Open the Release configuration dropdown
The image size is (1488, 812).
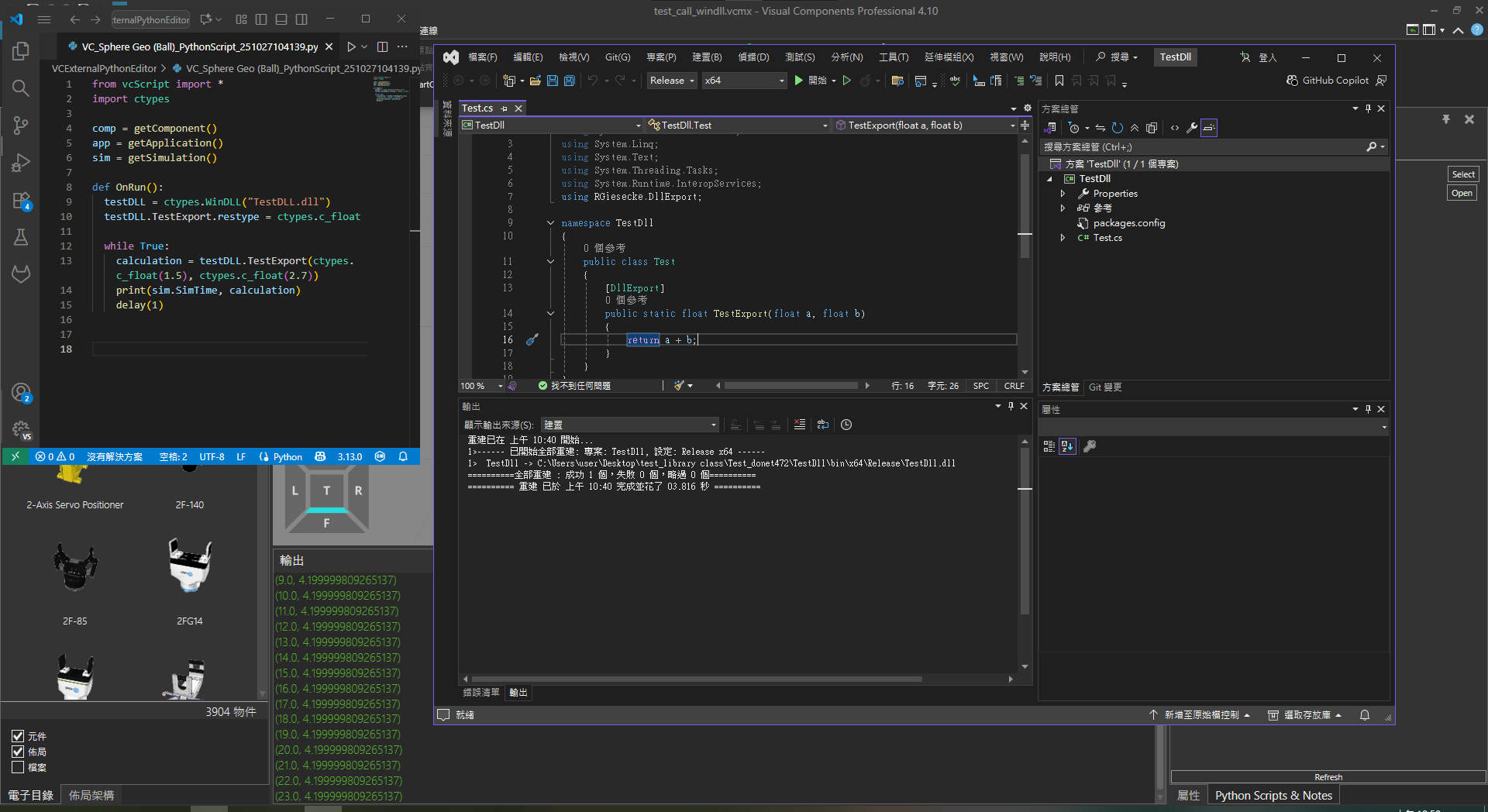(672, 81)
